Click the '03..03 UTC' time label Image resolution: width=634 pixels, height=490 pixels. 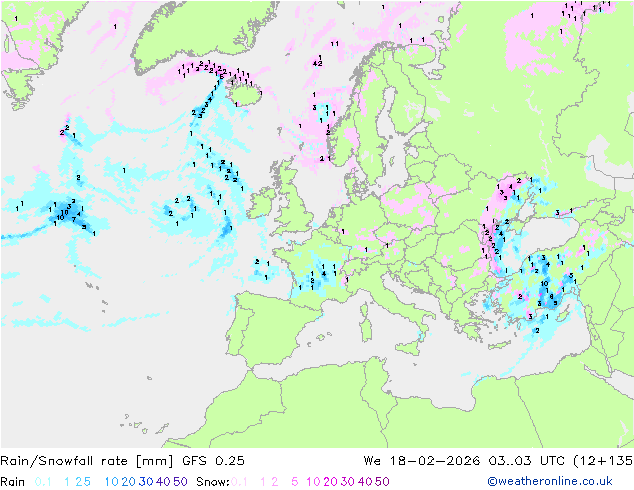[527, 460]
